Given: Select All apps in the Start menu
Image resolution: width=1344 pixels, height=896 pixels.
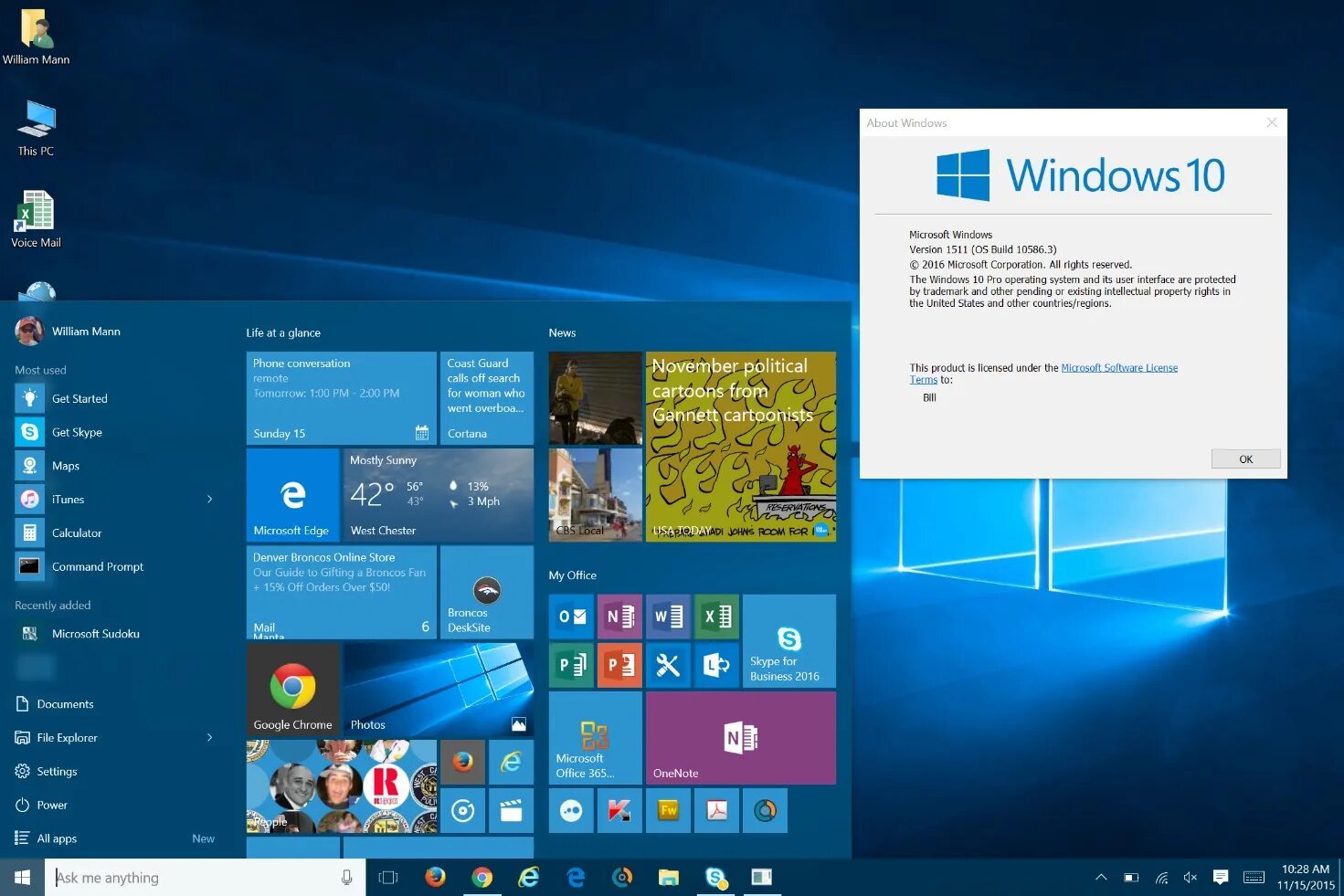Looking at the screenshot, I should [x=57, y=838].
